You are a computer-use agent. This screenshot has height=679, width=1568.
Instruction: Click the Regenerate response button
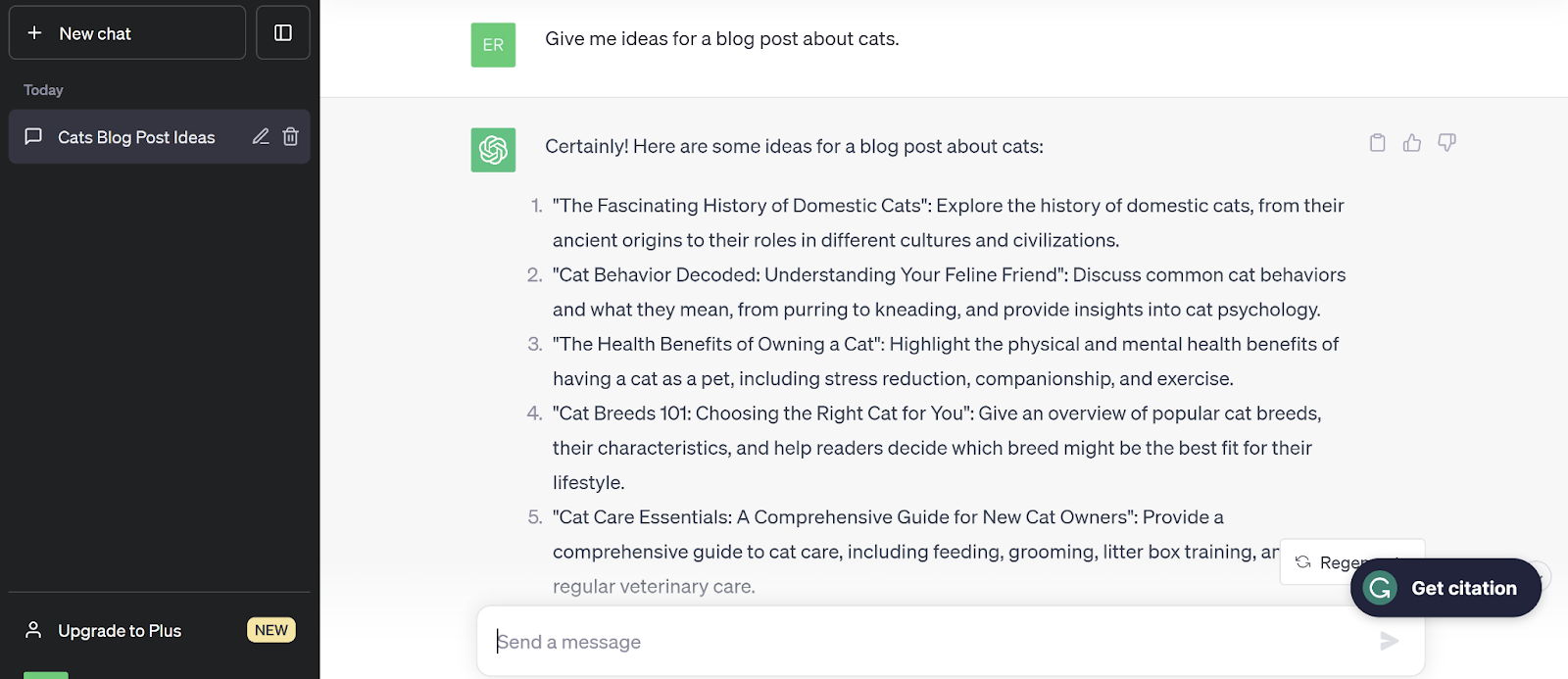1352,562
